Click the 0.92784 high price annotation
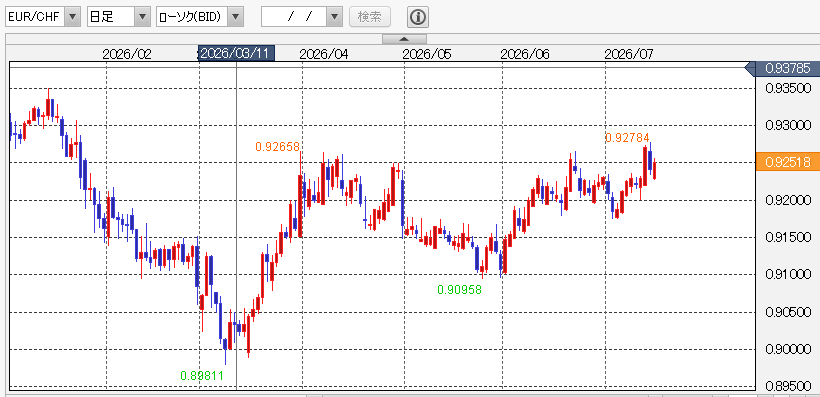The height and width of the screenshot is (397, 820). [x=628, y=138]
